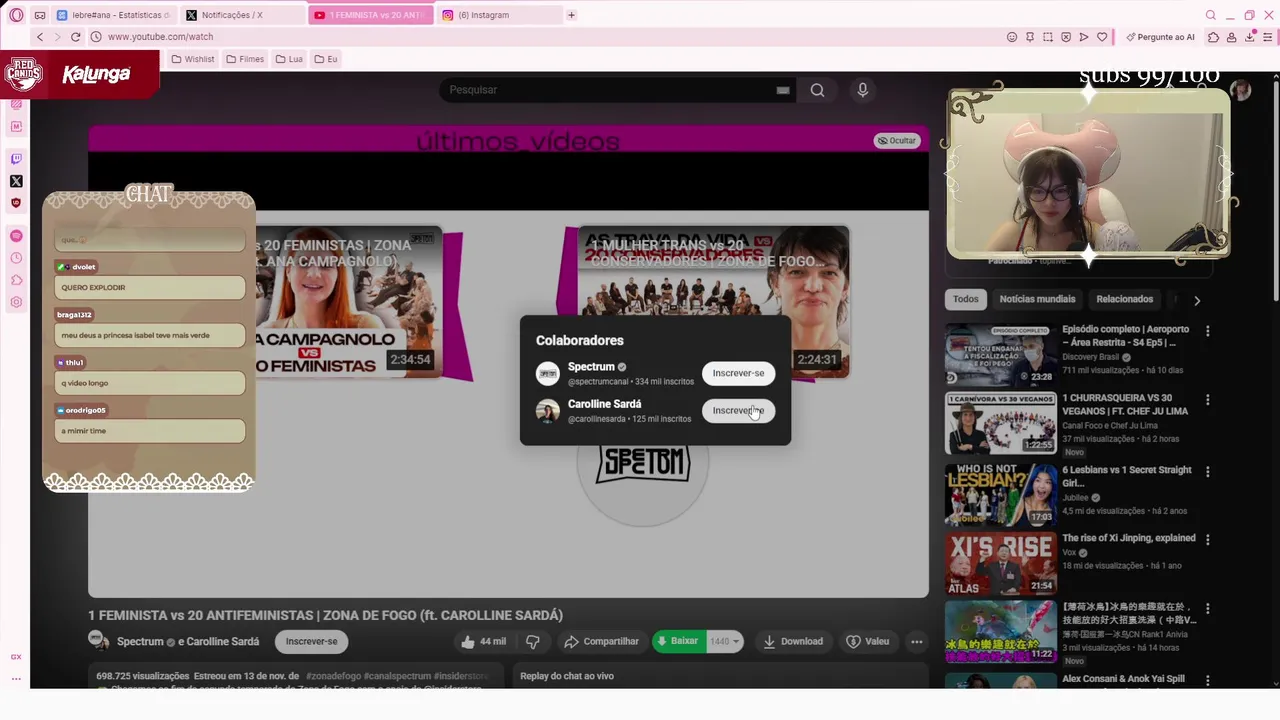
Task: Open browser extensions cube icon
Action: (x=1213, y=37)
